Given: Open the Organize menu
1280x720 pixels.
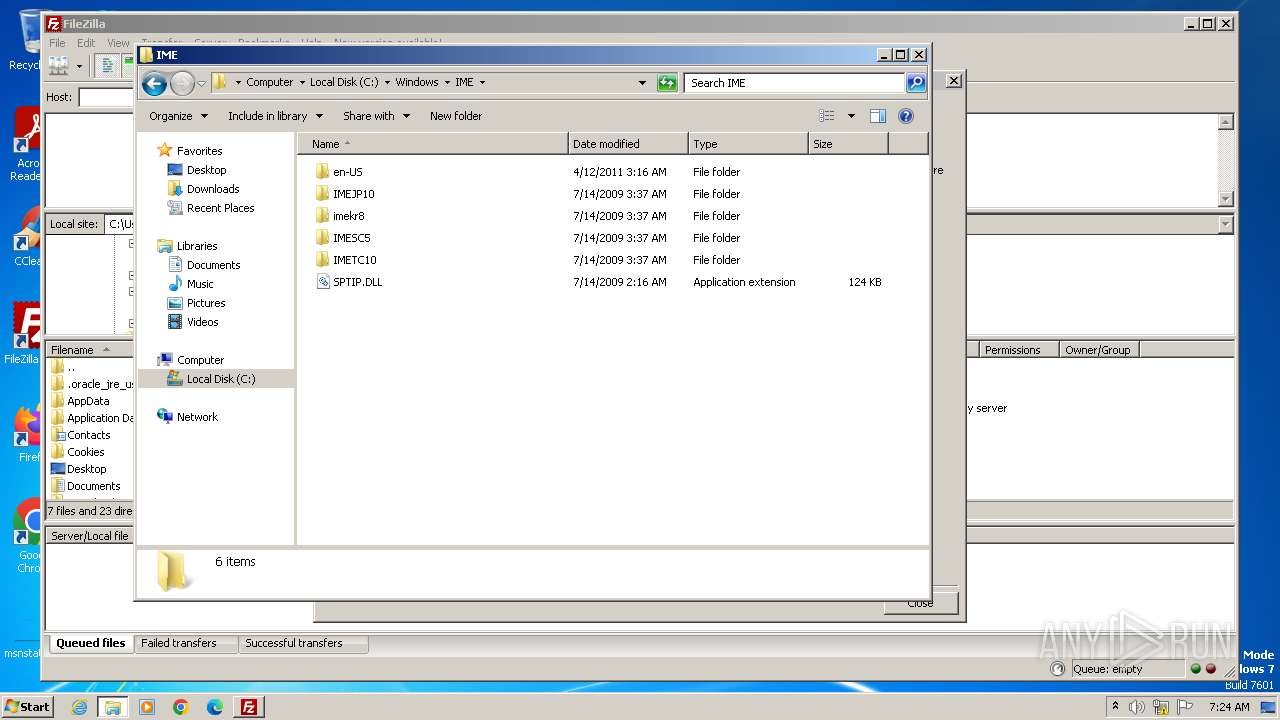Looking at the screenshot, I should click(178, 116).
